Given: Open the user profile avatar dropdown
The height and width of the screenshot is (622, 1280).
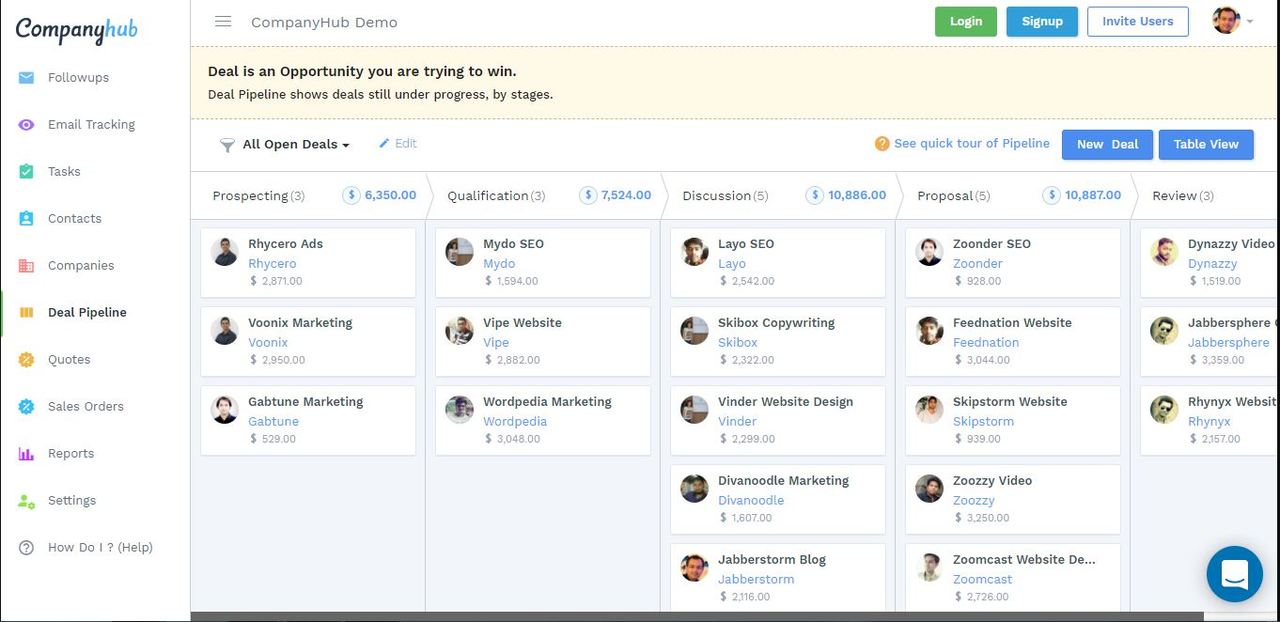Looking at the screenshot, I should pyautogui.click(x=1232, y=21).
